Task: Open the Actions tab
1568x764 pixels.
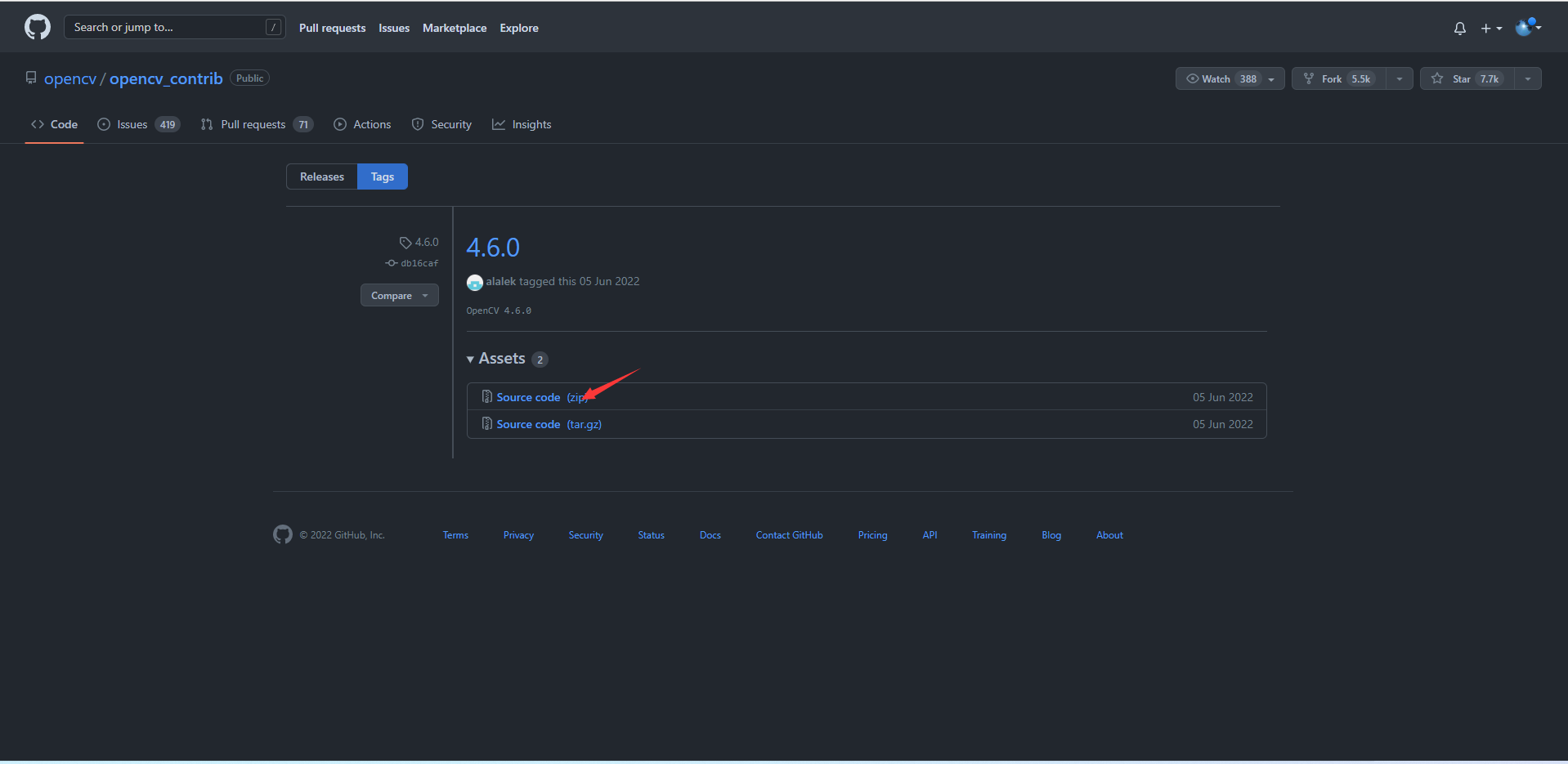Action: click(362, 124)
